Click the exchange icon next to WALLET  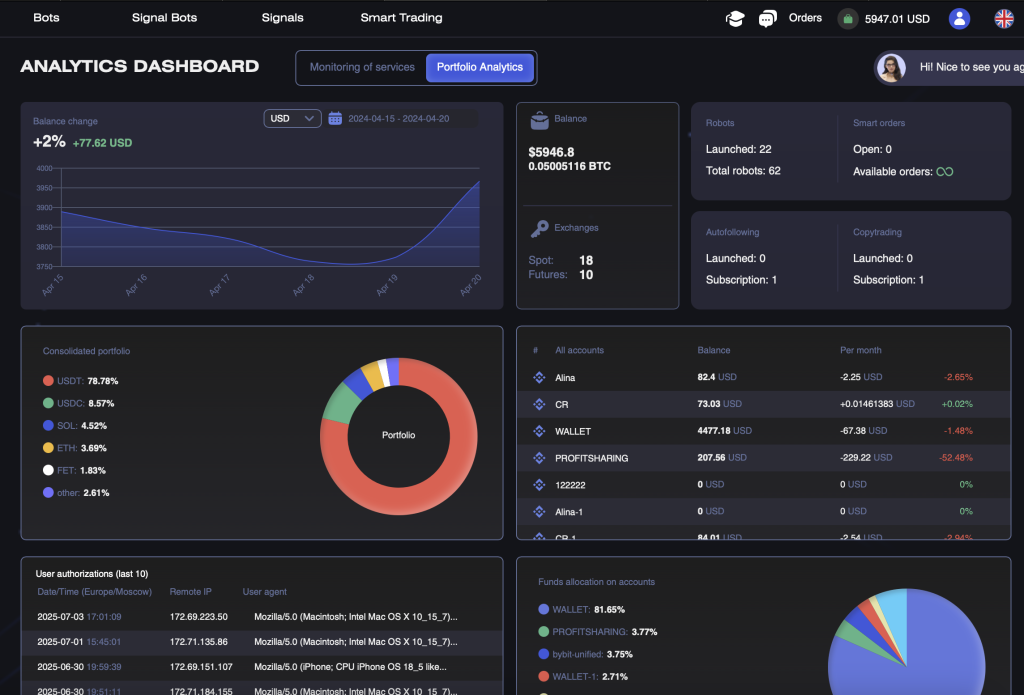pos(539,431)
